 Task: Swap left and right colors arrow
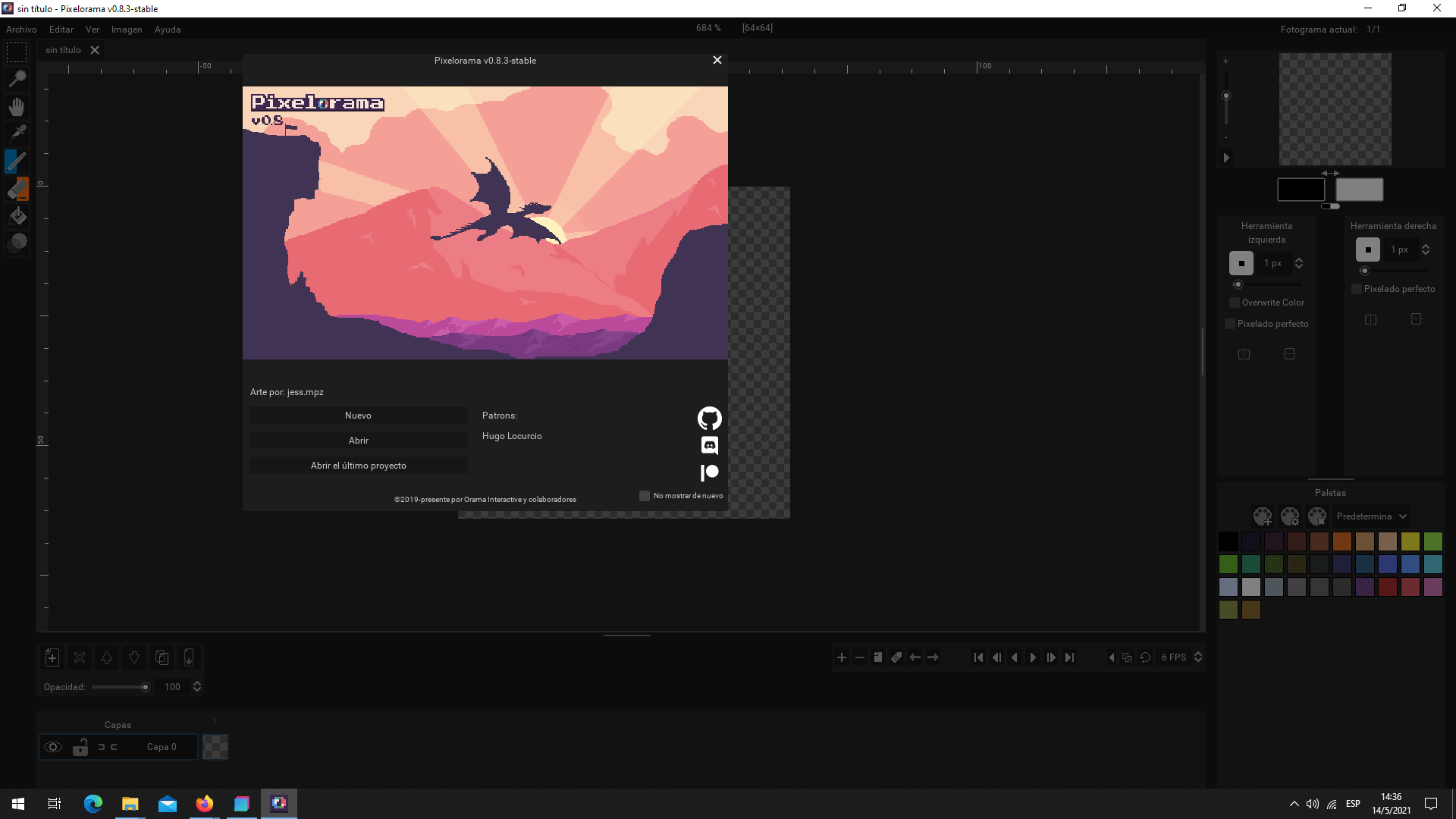coord(1330,173)
